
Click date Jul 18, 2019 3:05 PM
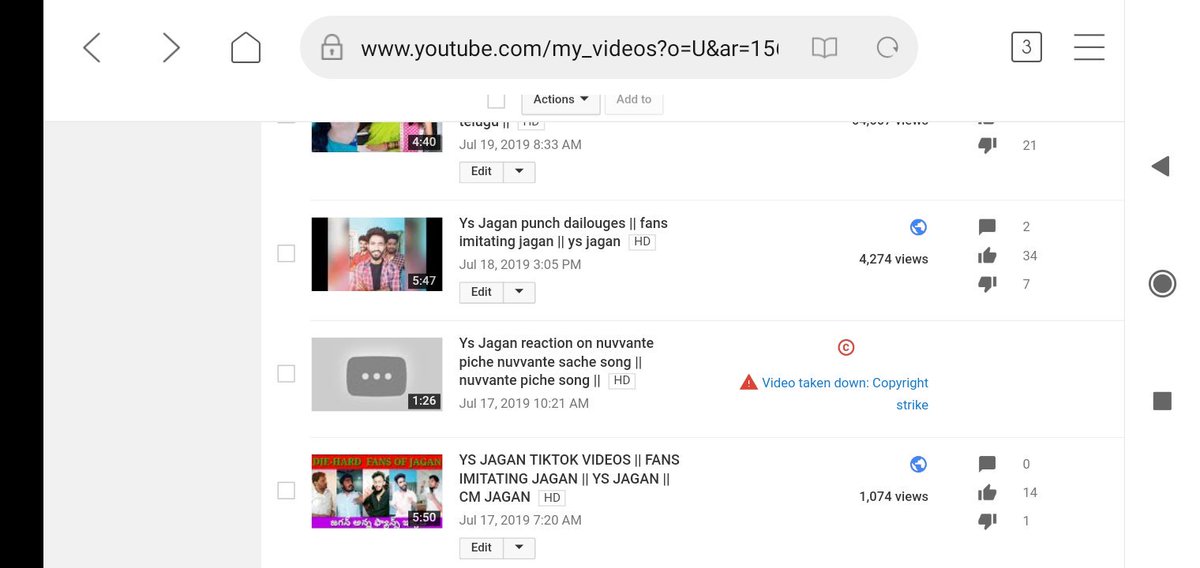point(520,265)
